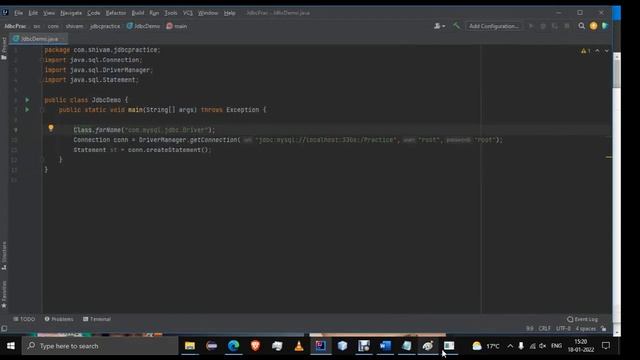Open VirtualBox cube icon in taskbar
The image size is (640, 360).
[342, 346]
